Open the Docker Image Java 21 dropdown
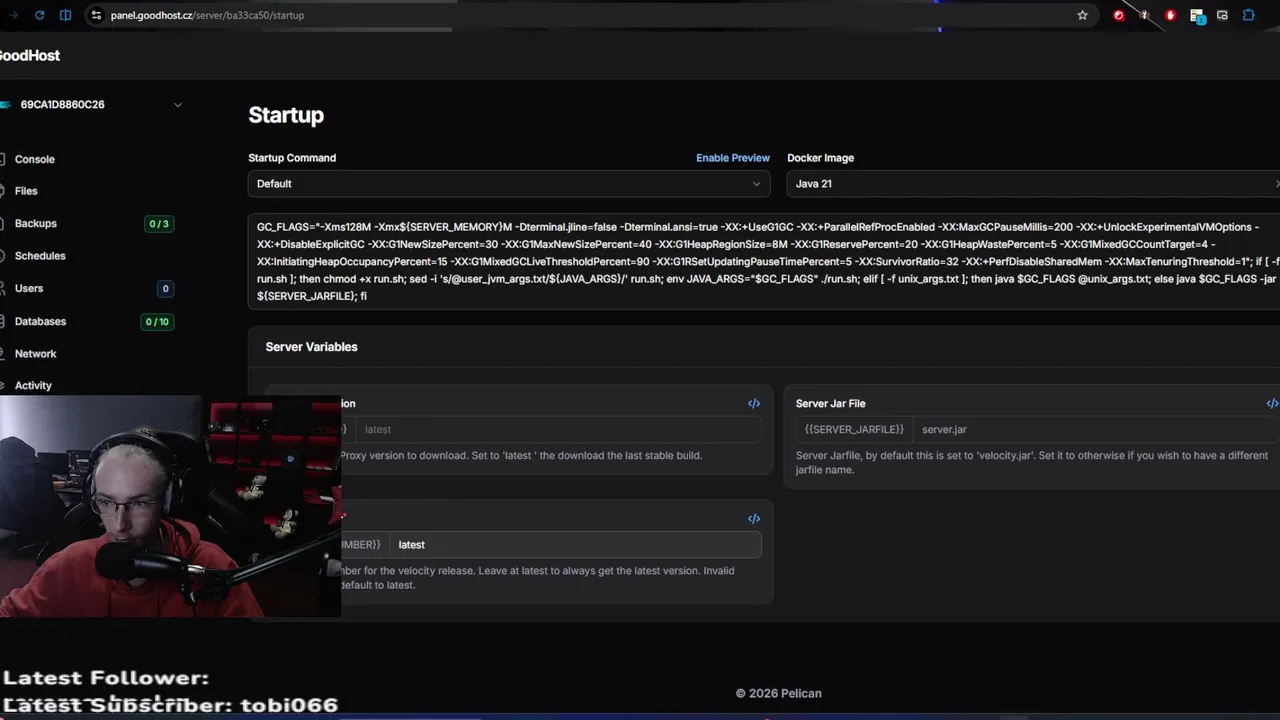 pyautogui.click(x=1033, y=184)
